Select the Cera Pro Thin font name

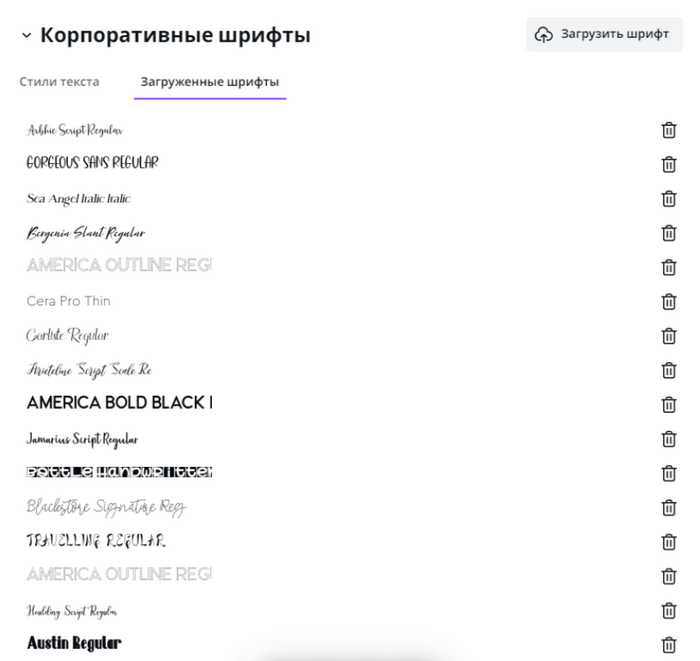click(68, 301)
